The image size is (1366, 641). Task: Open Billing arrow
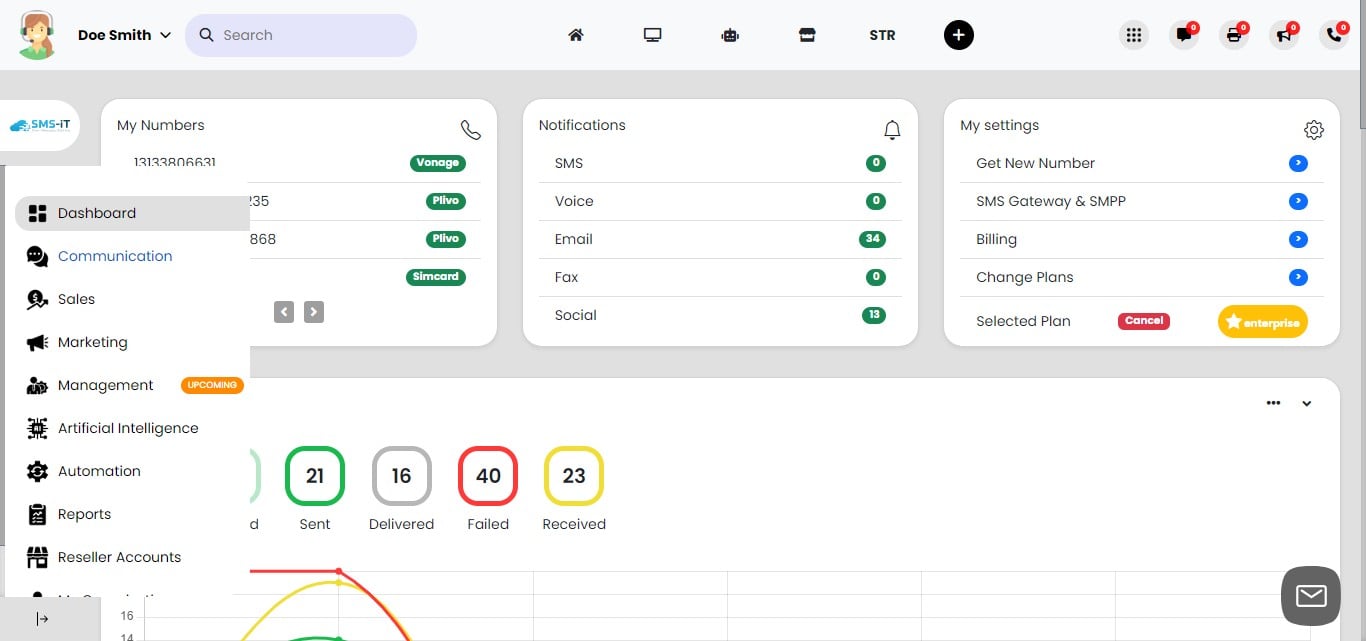click(1298, 239)
